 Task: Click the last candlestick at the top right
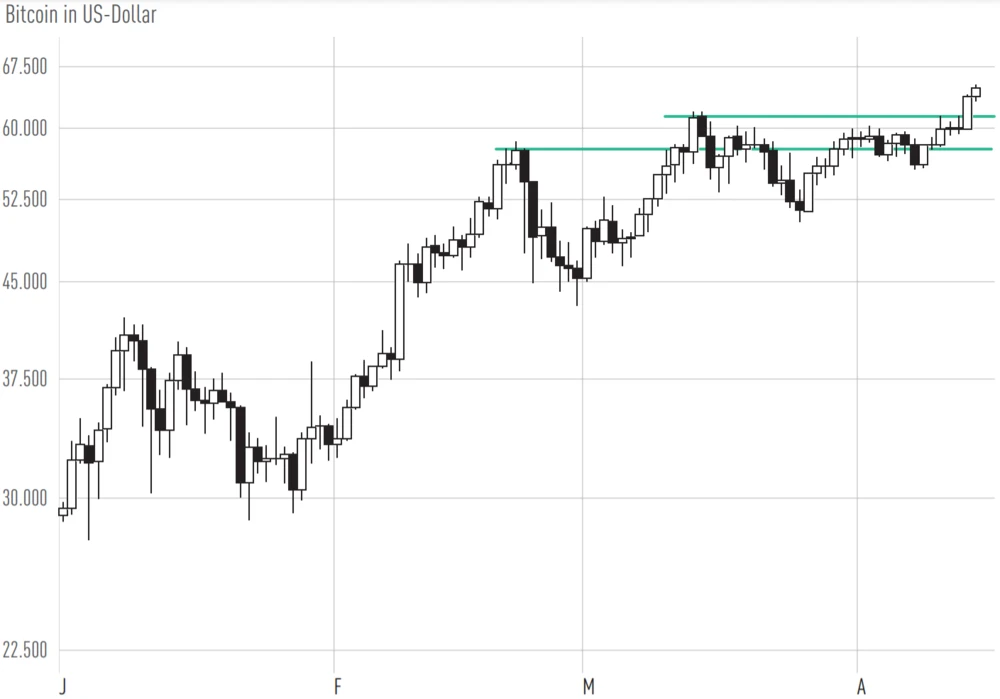(x=976, y=92)
